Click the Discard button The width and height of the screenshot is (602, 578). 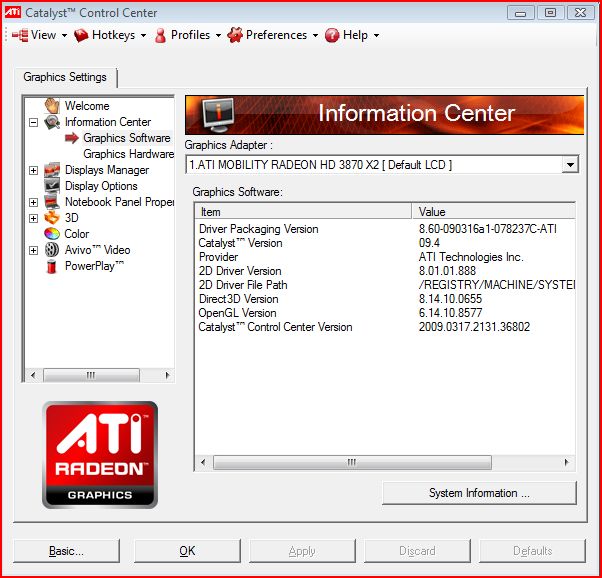point(417,551)
